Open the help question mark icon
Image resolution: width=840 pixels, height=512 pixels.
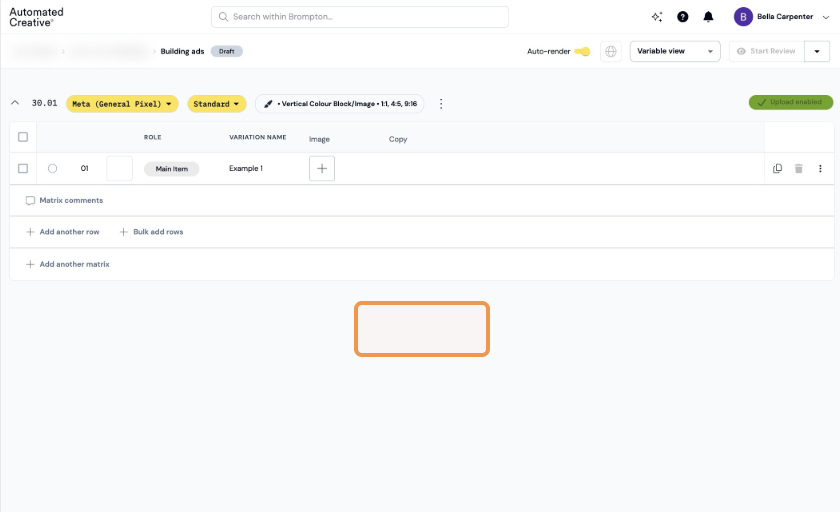(682, 17)
